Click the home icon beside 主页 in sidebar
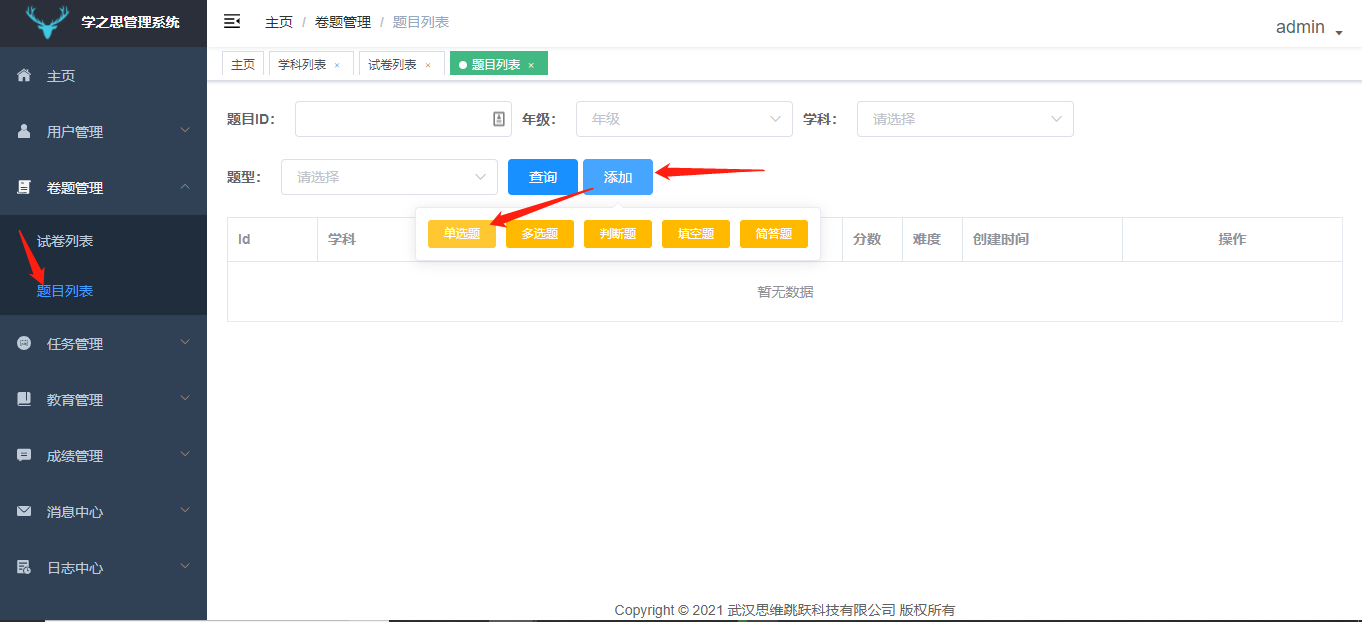Screen dimensions: 1362x622 (x=24, y=75)
